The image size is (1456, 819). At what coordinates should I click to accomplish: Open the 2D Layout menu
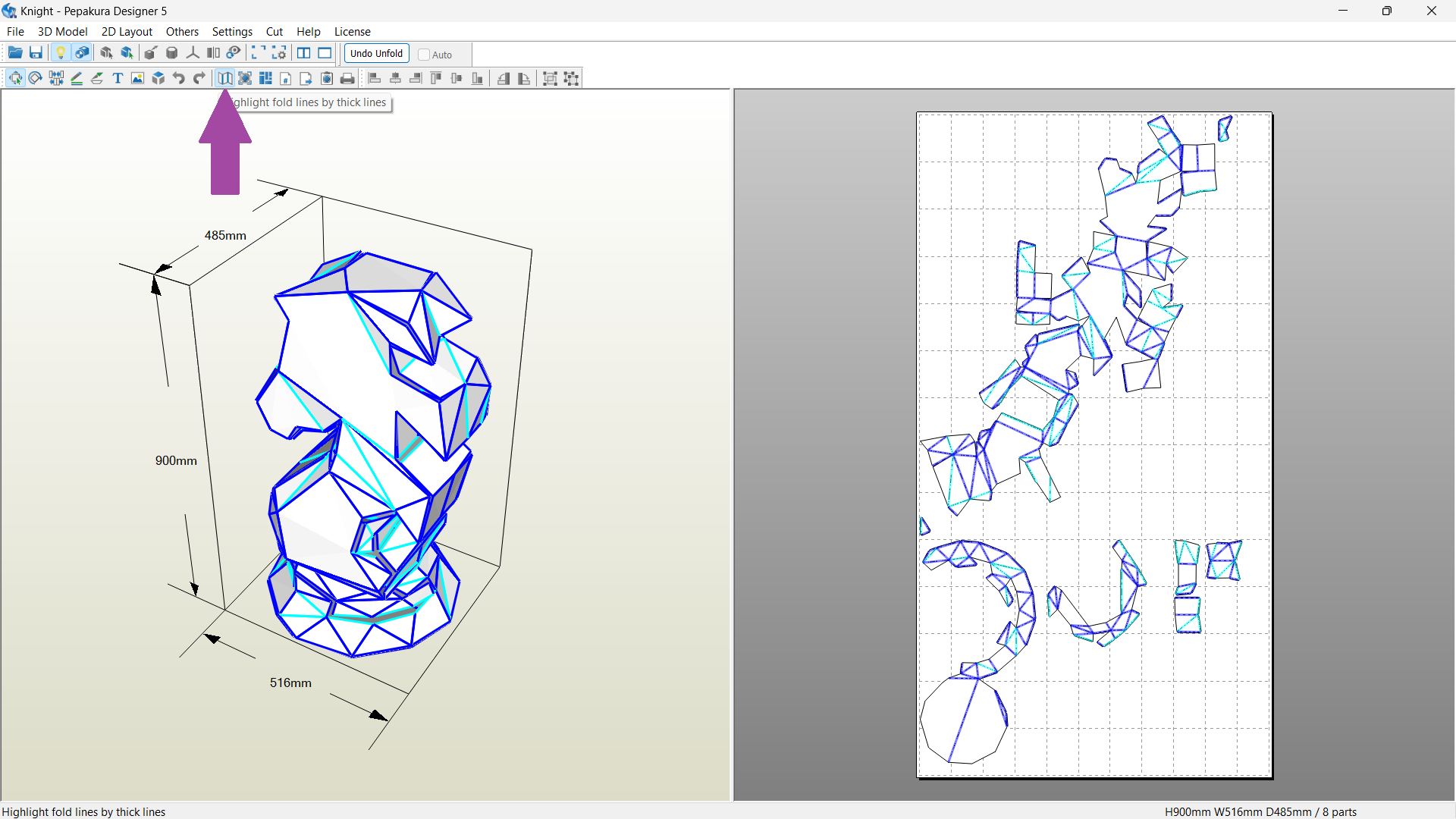[x=127, y=32]
